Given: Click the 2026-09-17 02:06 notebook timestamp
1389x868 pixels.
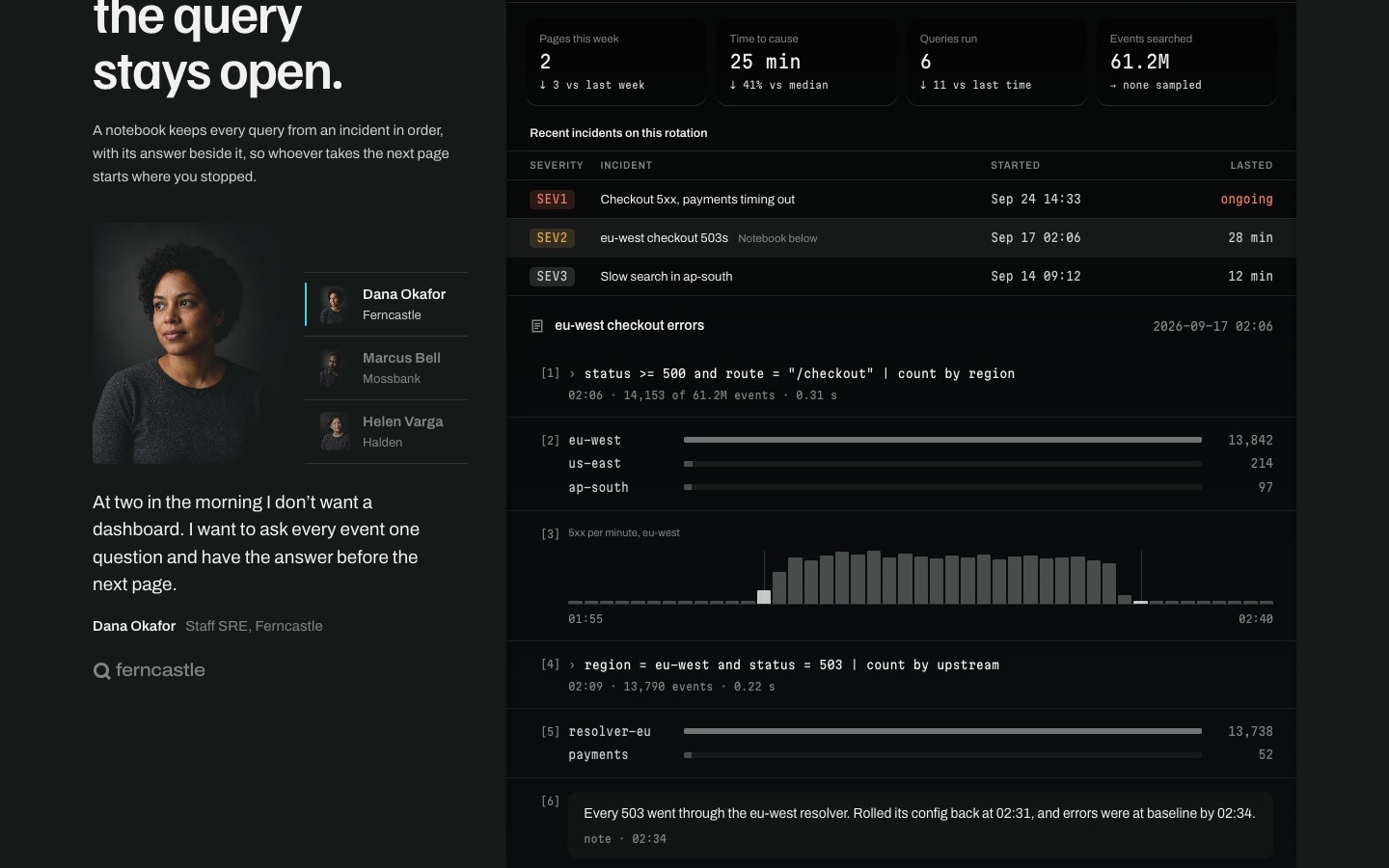Looking at the screenshot, I should [x=1212, y=326].
